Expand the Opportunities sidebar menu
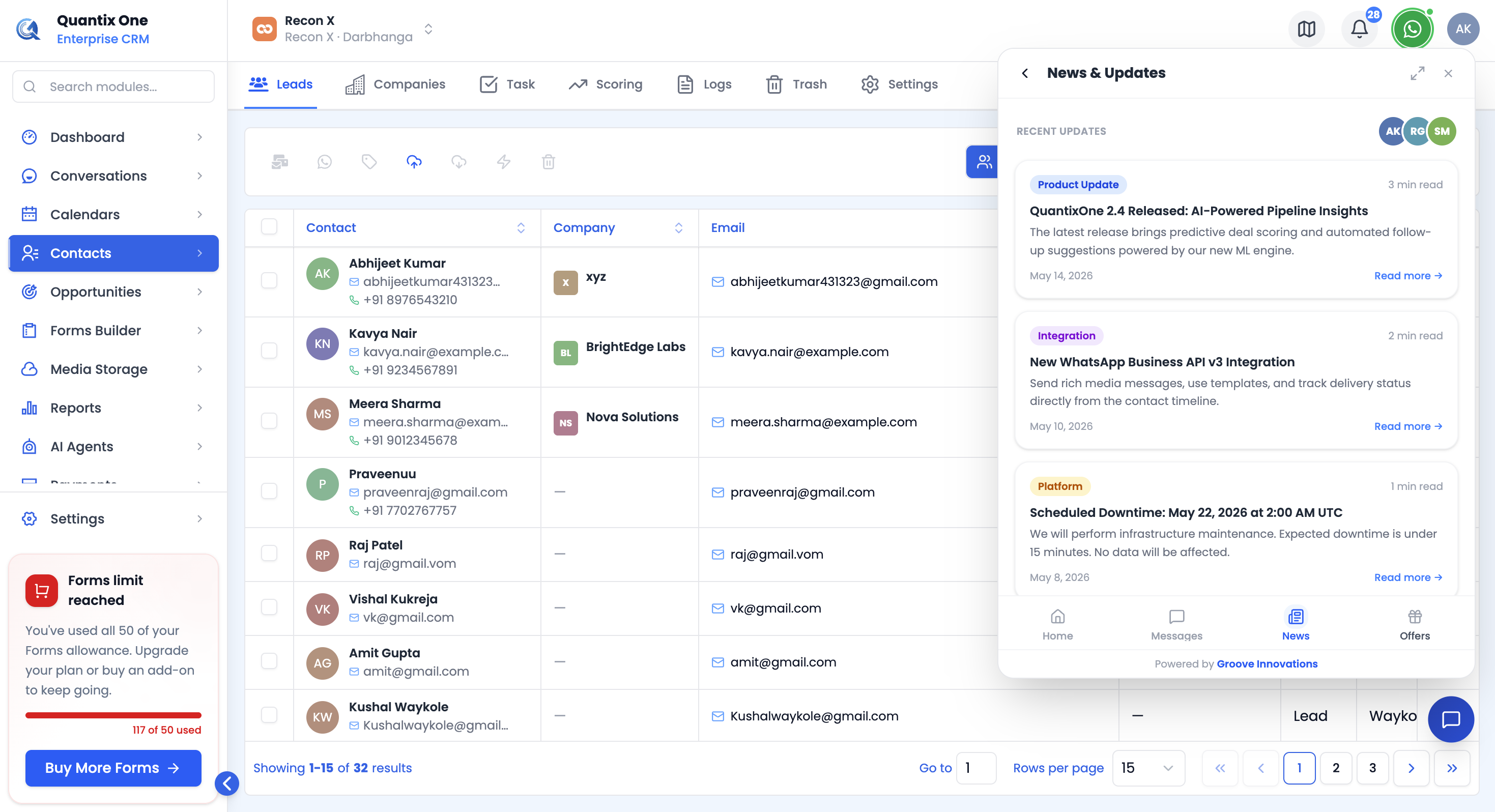Viewport: 1495px width, 812px height. (113, 292)
